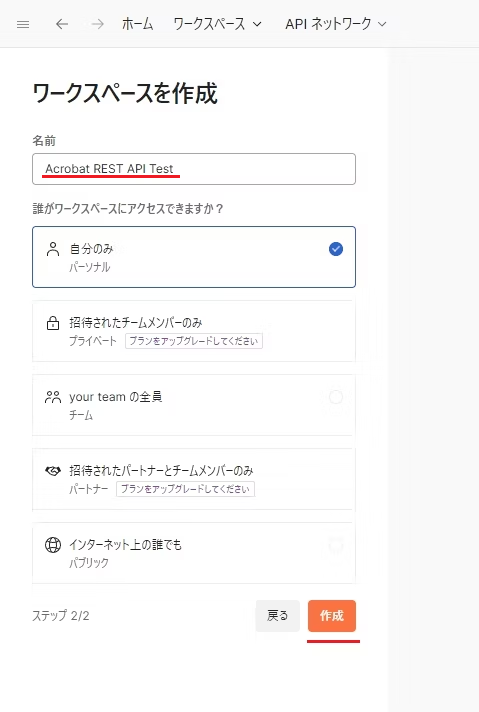Click the lock icon for プライベート

[53, 323]
